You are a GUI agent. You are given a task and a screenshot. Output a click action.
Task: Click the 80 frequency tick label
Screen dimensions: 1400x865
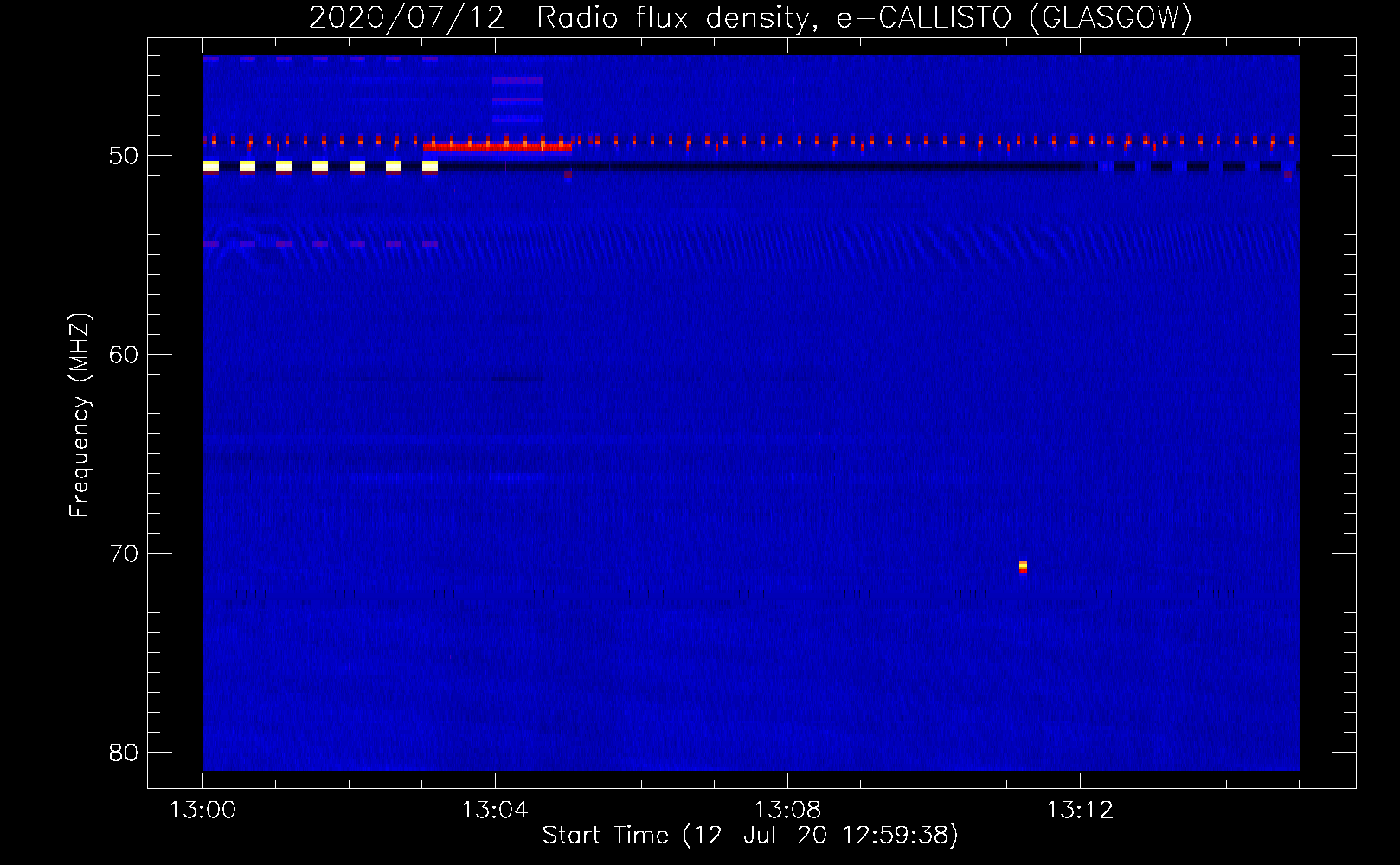click(124, 753)
